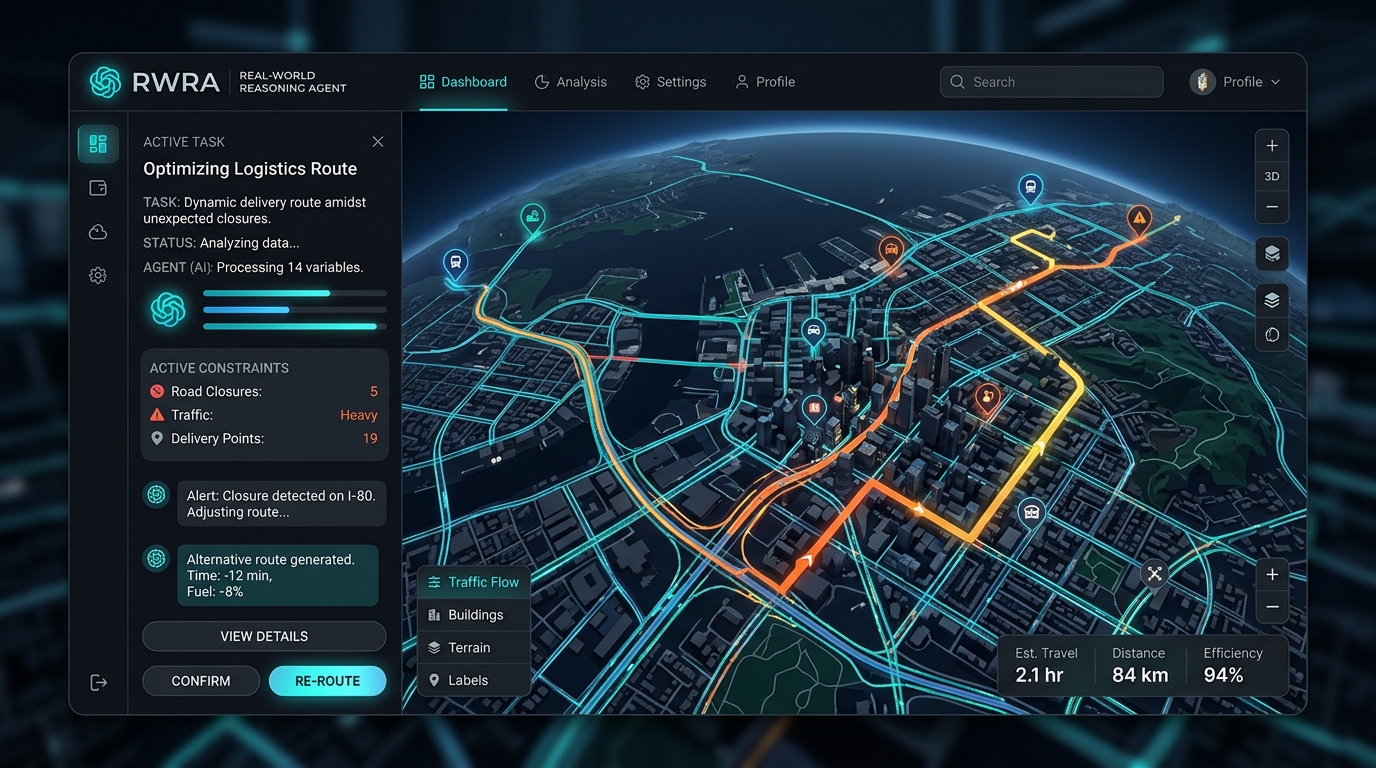Zoom in with the top plus button

pos(1272,146)
